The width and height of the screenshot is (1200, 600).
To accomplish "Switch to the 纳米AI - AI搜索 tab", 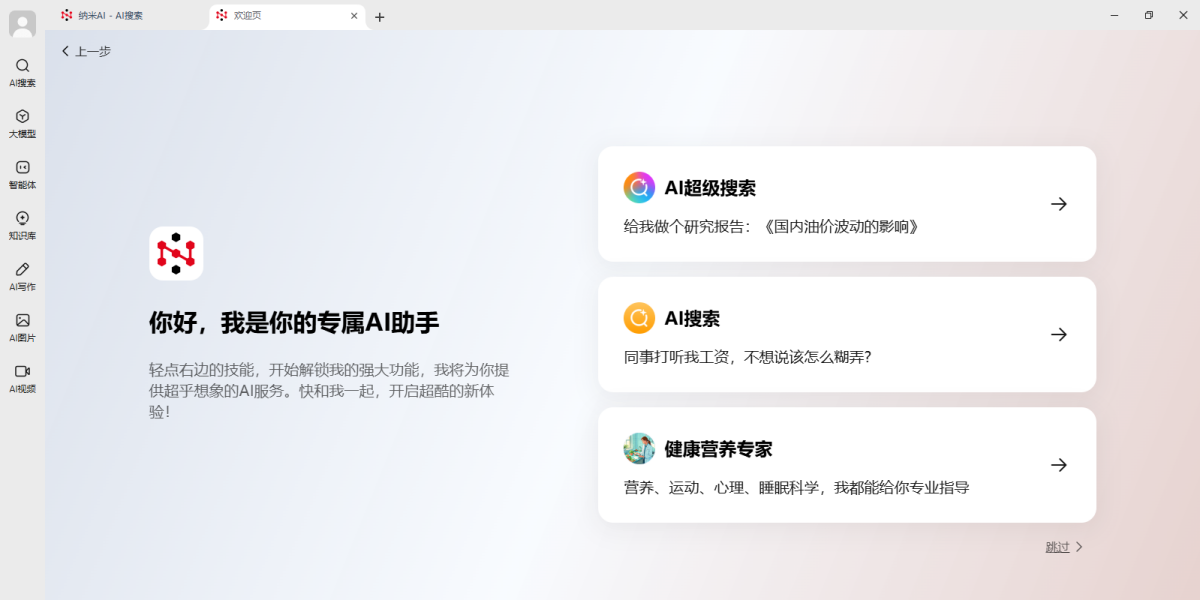I will tap(103, 15).
